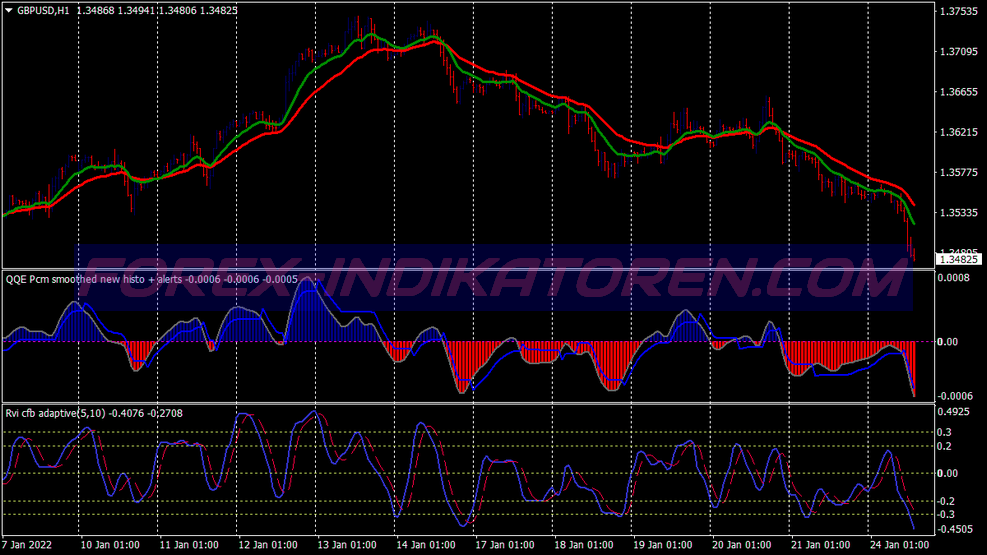Click the QQE 0.0008 scale value
The width and height of the screenshot is (987, 555).
pyautogui.click(x=953, y=278)
